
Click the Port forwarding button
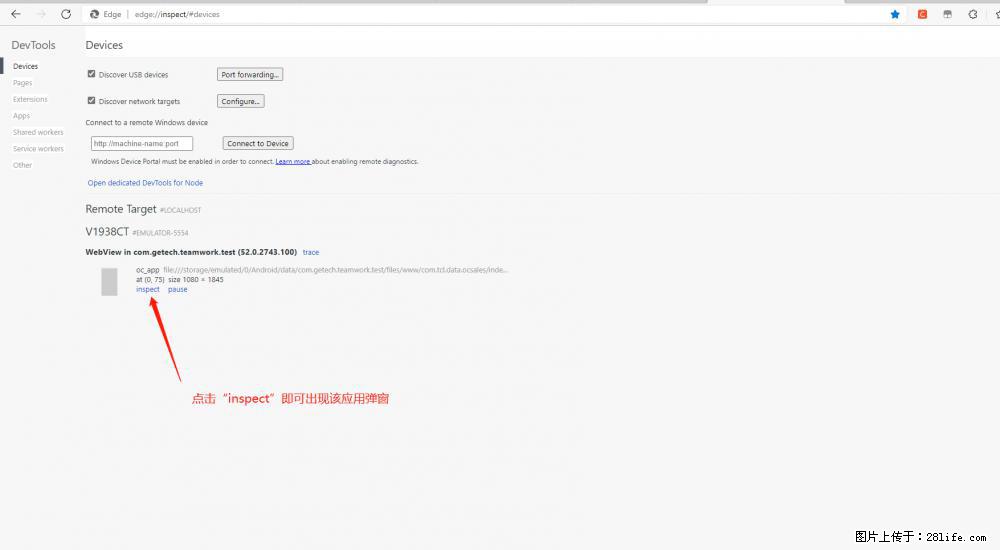[250, 74]
